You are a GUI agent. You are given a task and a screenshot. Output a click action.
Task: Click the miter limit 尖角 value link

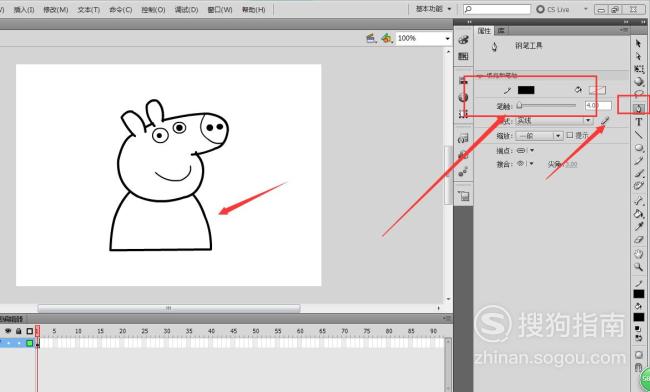coord(571,165)
